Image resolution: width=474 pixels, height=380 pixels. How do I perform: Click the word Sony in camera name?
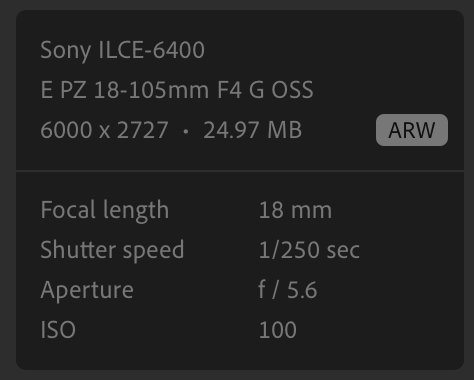[x=65, y=51]
